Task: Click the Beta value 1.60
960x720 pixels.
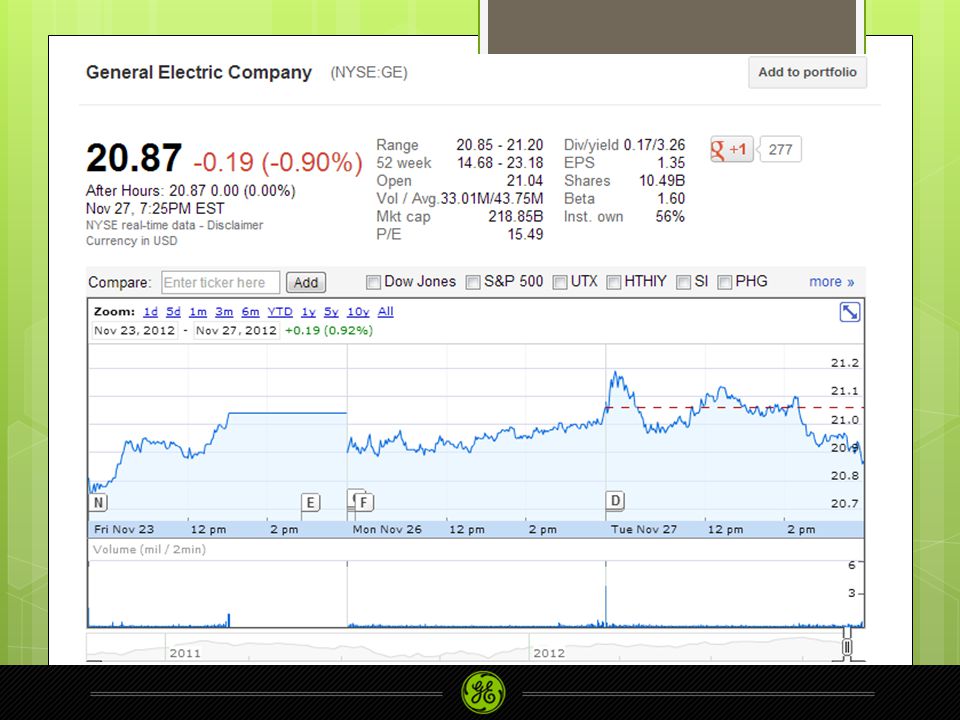Action: click(671, 198)
